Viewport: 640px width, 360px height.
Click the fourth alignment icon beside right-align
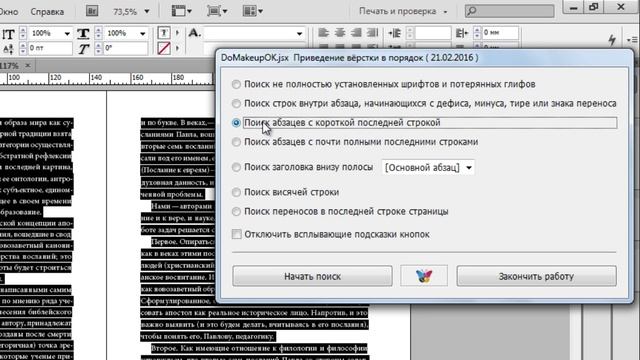click(372, 33)
